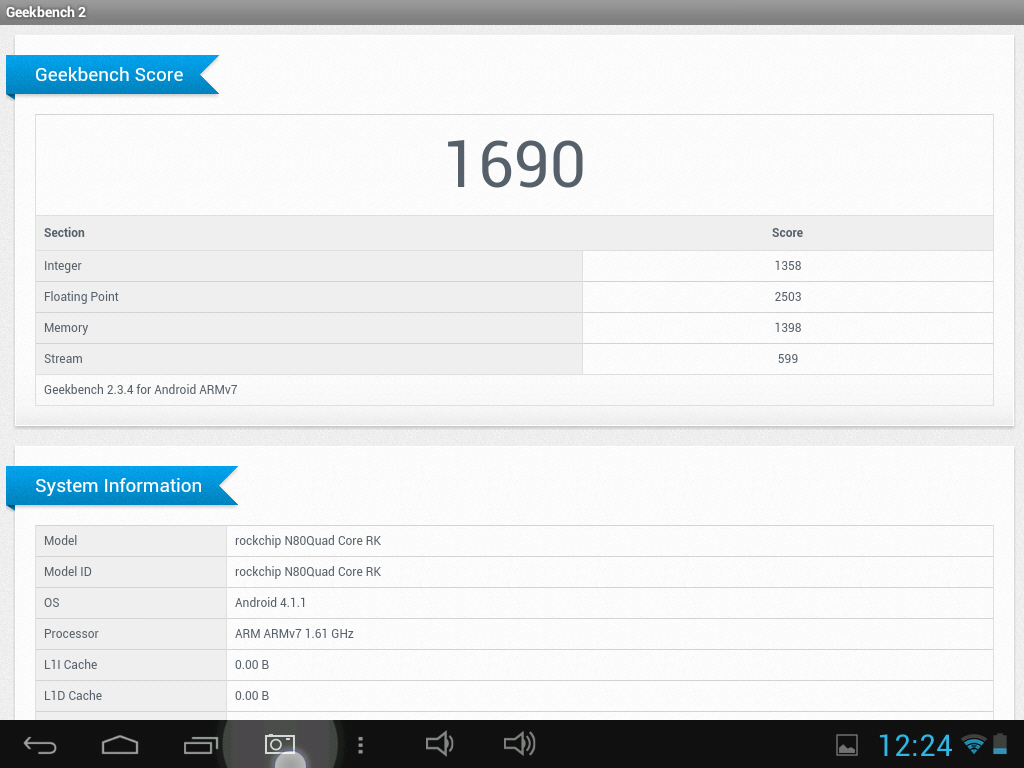1024x768 pixels.
Task: Select the System Information banner
Action: pyautogui.click(x=121, y=485)
